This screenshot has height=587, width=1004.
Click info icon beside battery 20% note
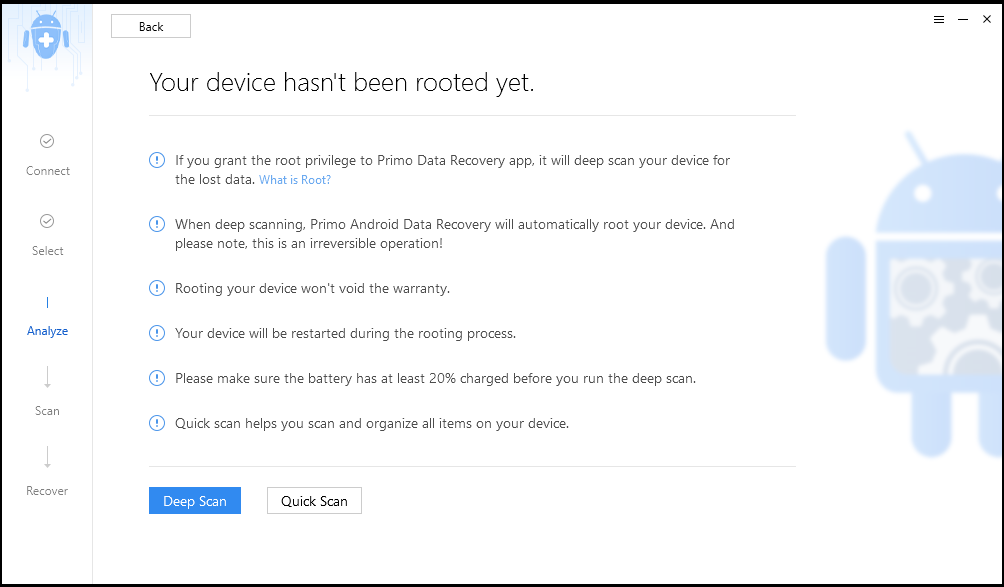tap(157, 378)
